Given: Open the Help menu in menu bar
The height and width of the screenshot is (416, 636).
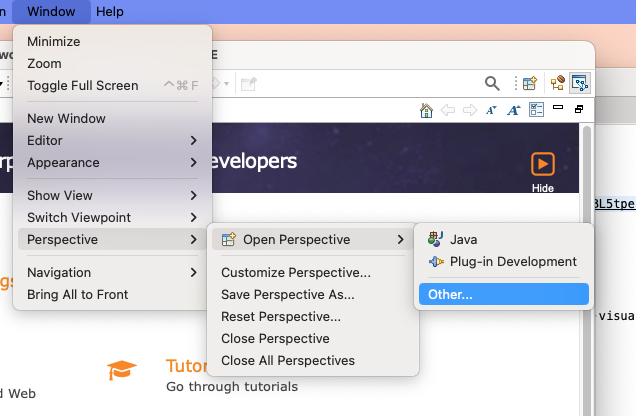Looking at the screenshot, I should [110, 11].
